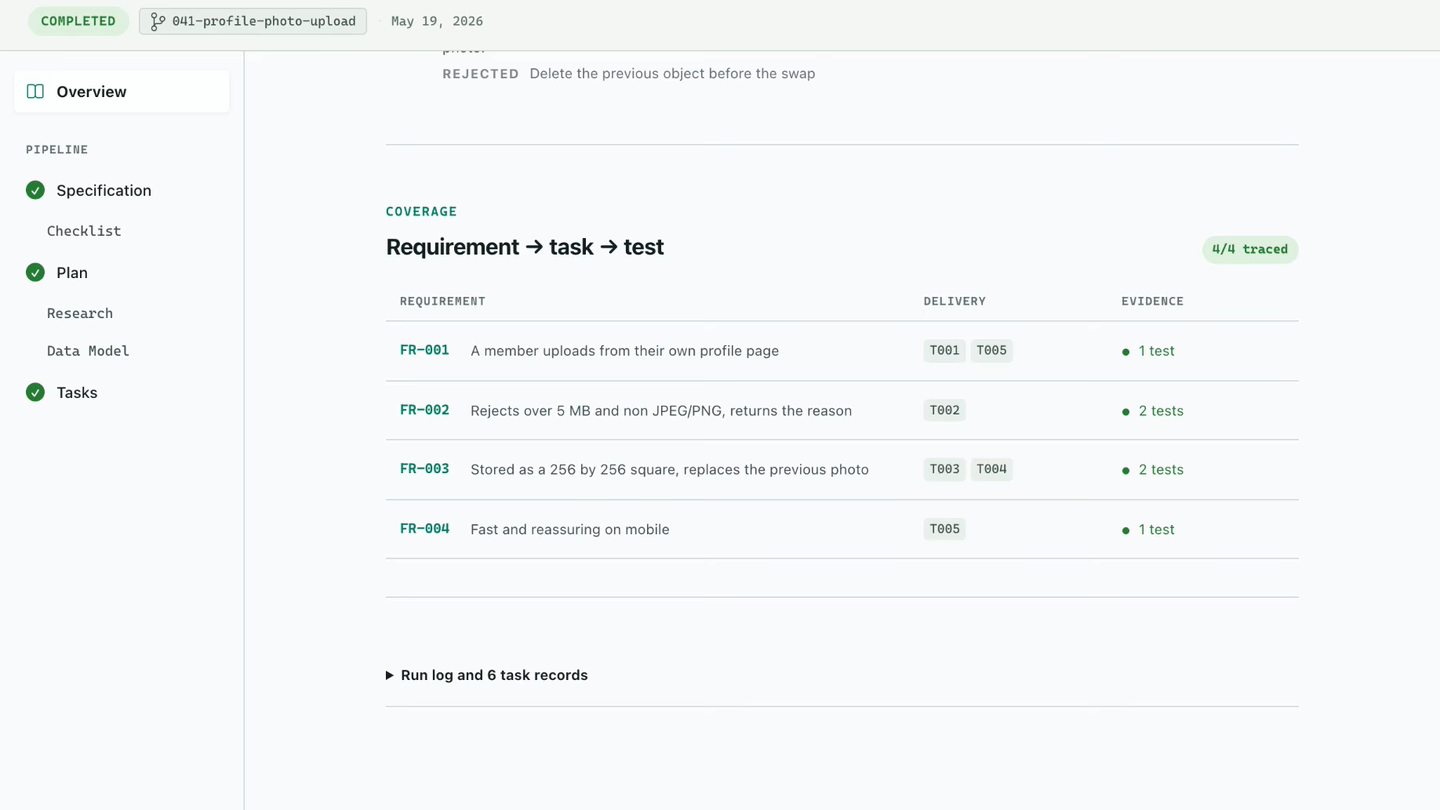Select Plan in the pipeline sidebar

pos(72,272)
